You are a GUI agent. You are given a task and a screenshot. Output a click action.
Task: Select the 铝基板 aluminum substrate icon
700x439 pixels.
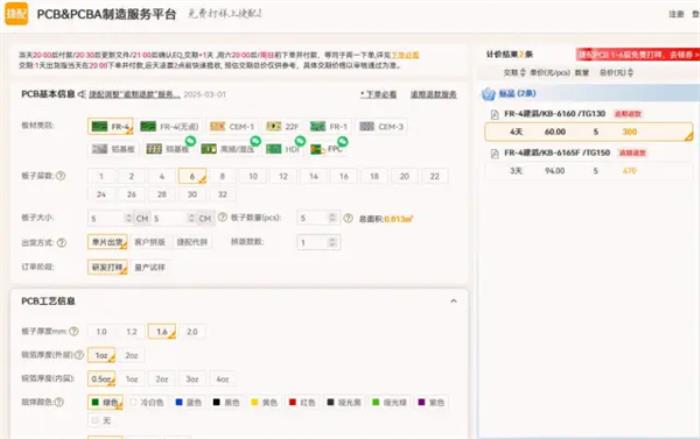(100, 149)
